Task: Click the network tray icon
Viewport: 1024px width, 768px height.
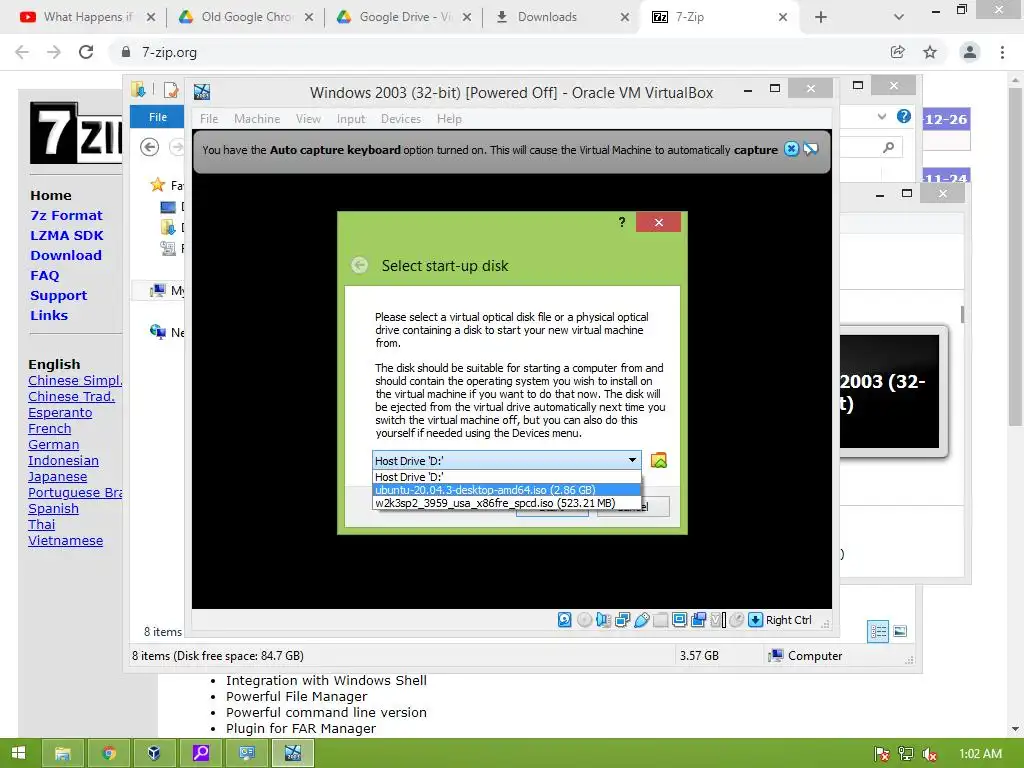Action: point(906,754)
